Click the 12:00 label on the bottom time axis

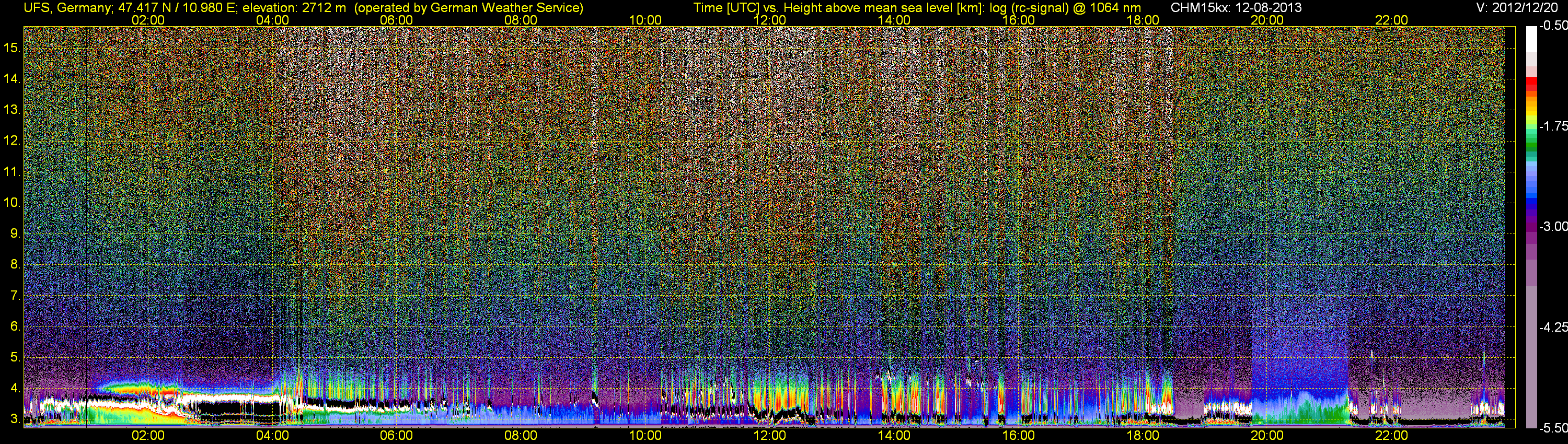[769, 436]
